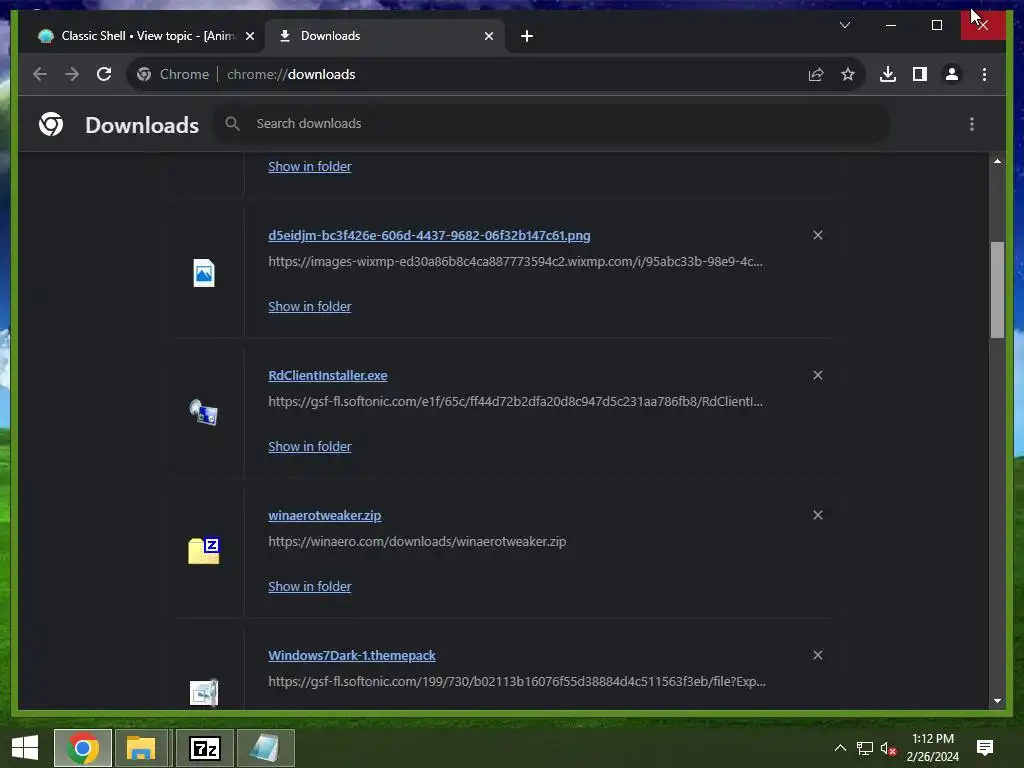Click the browser forward arrow

click(x=72, y=74)
